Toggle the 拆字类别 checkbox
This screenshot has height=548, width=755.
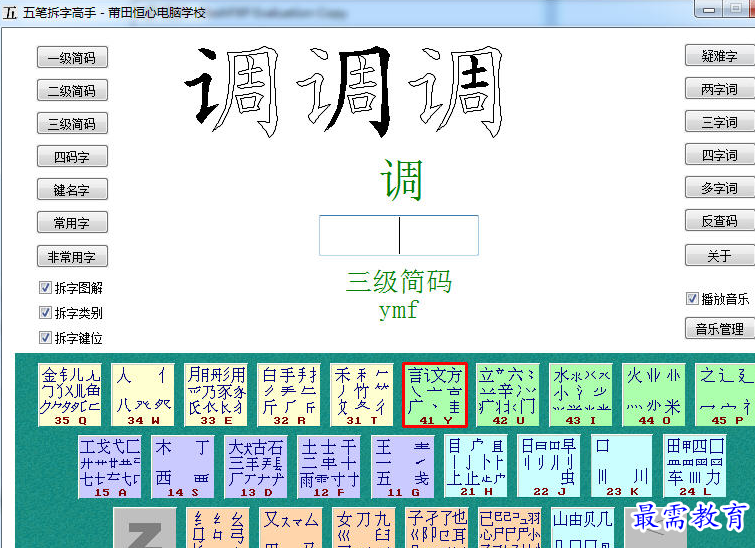pyautogui.click(x=45, y=313)
